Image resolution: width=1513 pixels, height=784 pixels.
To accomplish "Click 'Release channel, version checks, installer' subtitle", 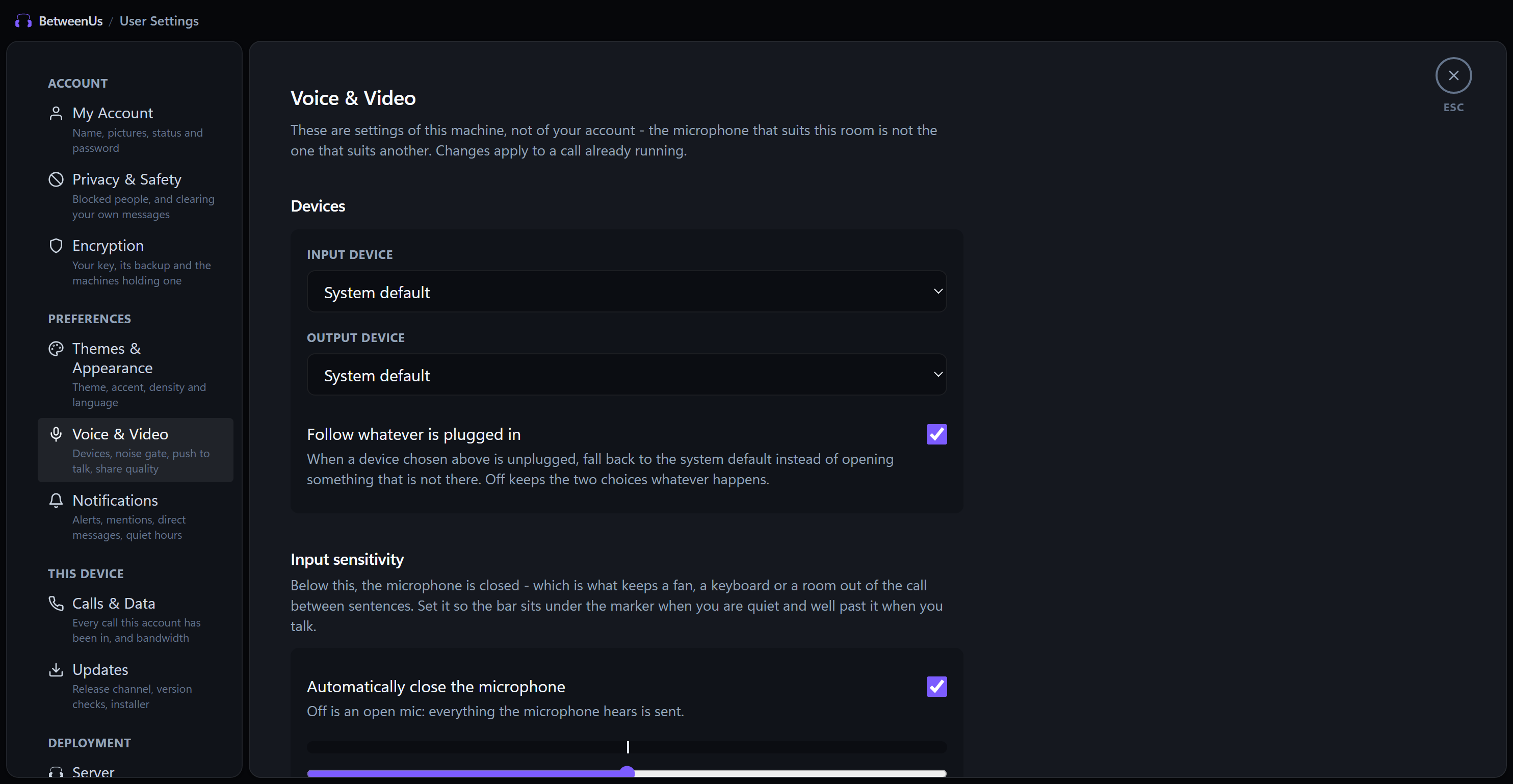I will pos(132,697).
